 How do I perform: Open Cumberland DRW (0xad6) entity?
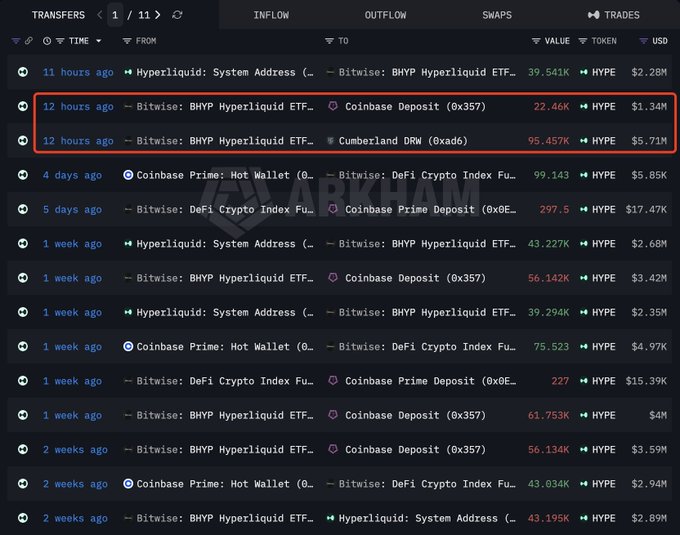[x=403, y=141]
